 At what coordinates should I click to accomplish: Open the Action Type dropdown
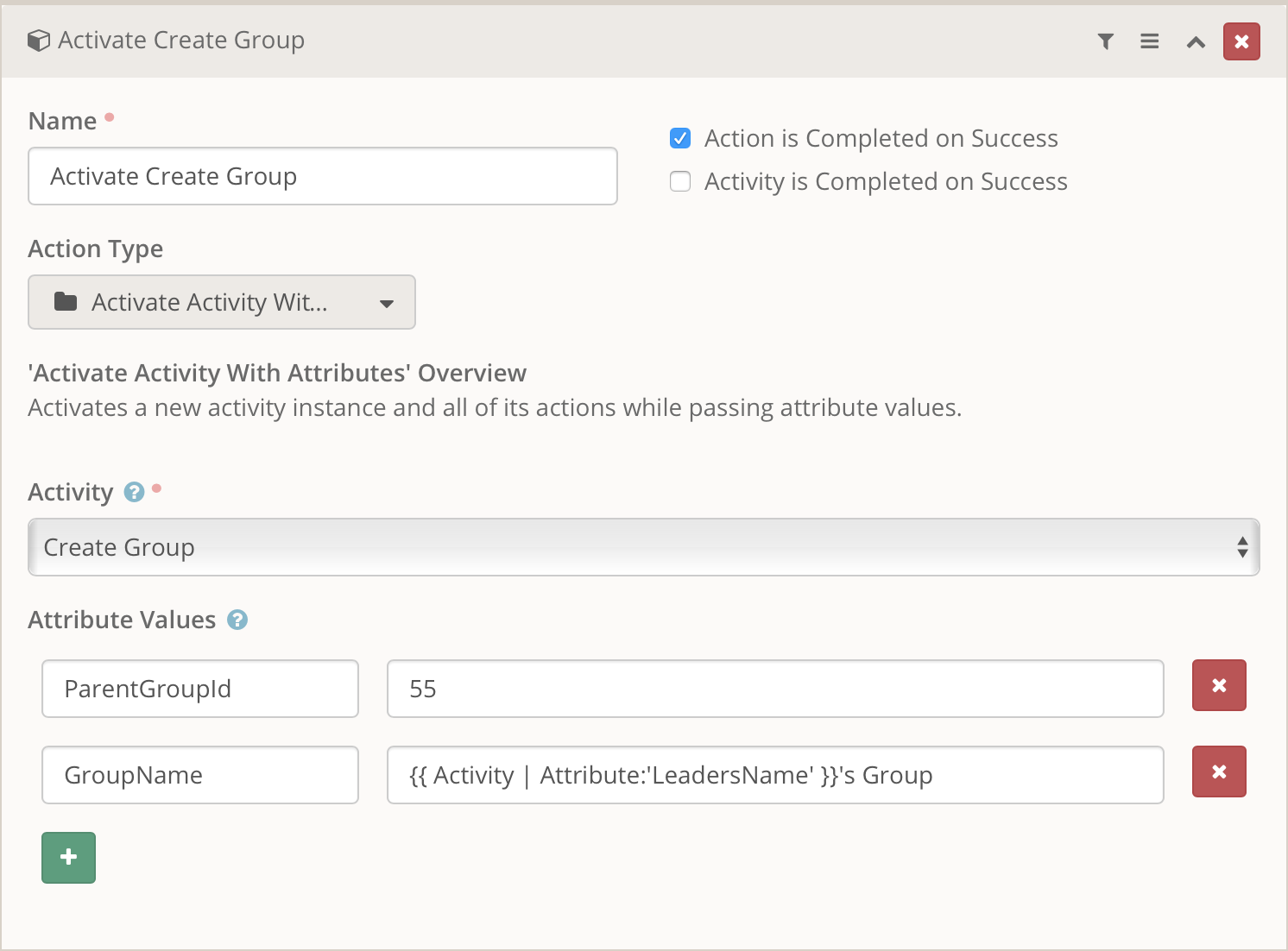point(222,302)
